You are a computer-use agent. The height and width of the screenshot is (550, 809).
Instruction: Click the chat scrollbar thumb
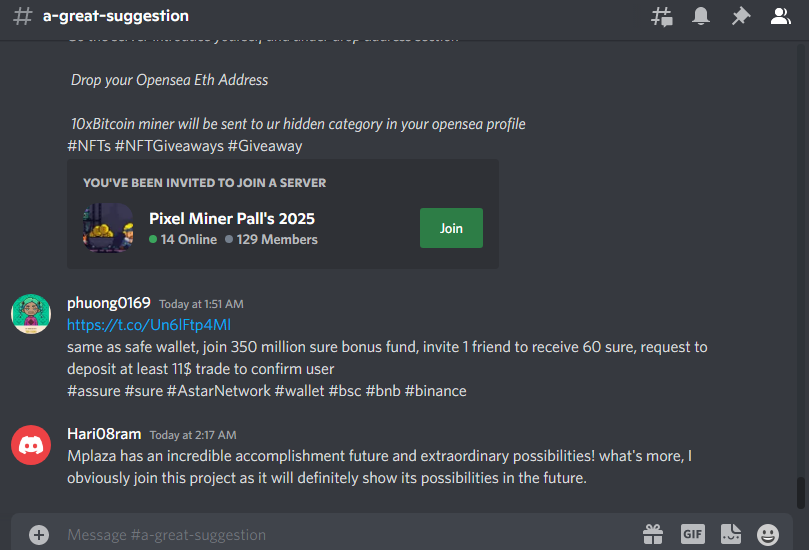tap(801, 493)
